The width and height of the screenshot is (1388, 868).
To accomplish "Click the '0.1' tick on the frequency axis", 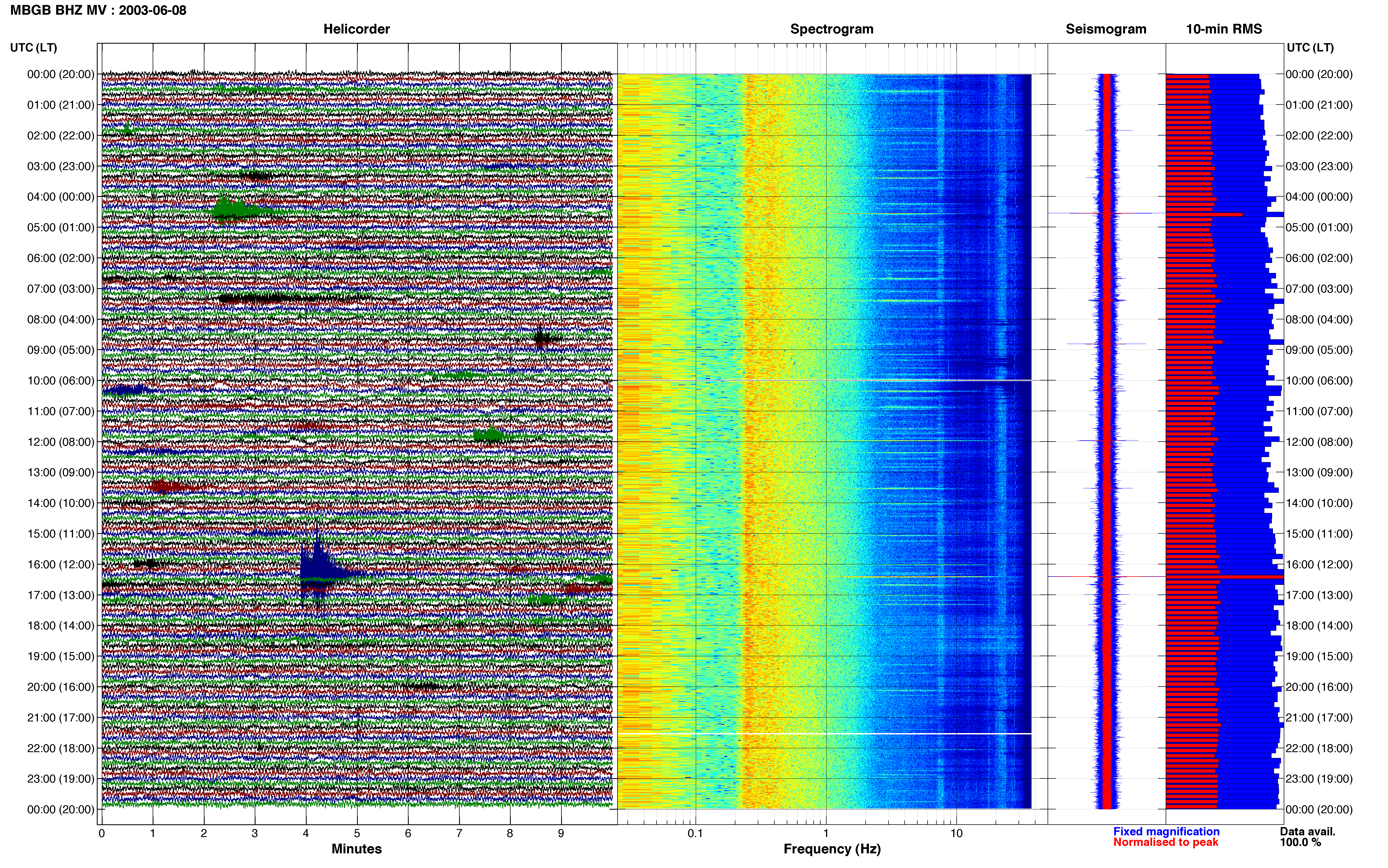I will click(x=695, y=833).
